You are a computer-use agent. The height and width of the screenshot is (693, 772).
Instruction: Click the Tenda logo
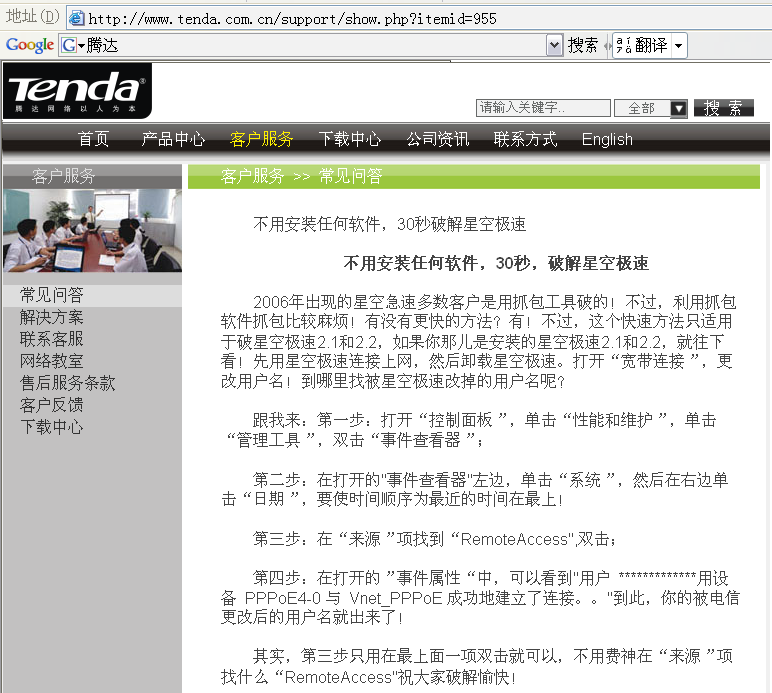coord(77,91)
